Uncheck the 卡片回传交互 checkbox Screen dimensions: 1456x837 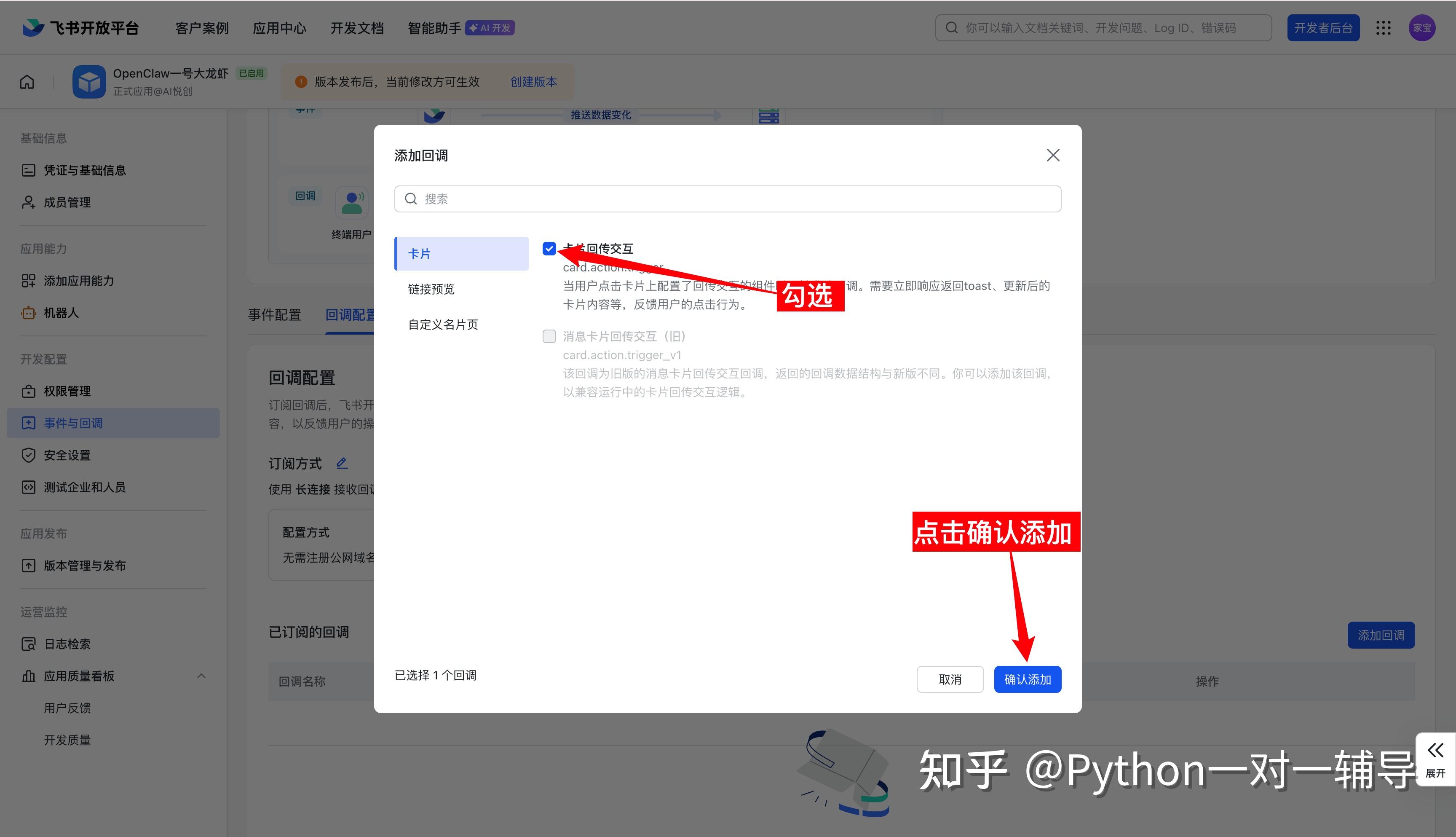point(549,248)
